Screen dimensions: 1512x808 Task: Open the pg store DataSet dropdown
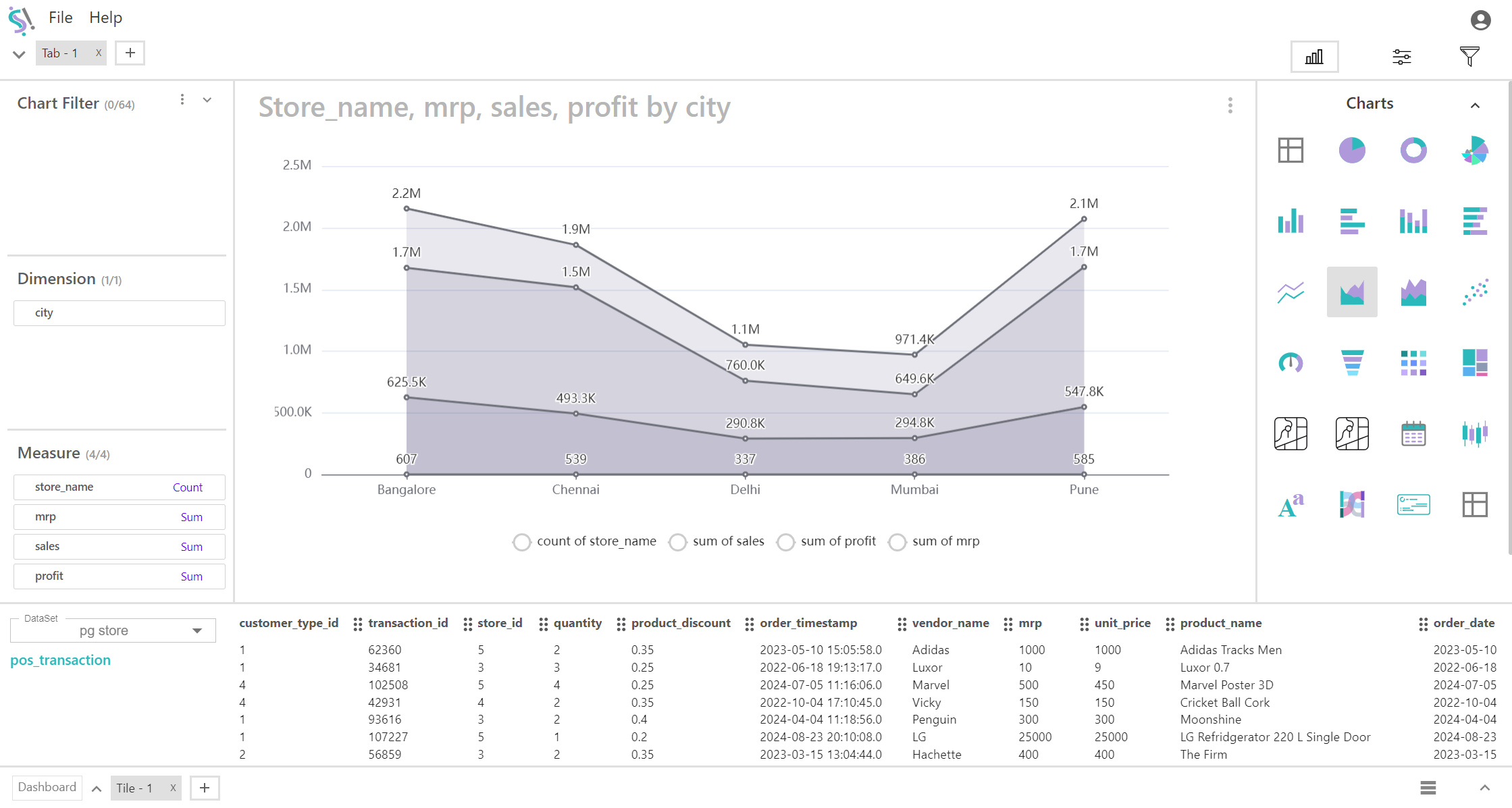click(113, 630)
